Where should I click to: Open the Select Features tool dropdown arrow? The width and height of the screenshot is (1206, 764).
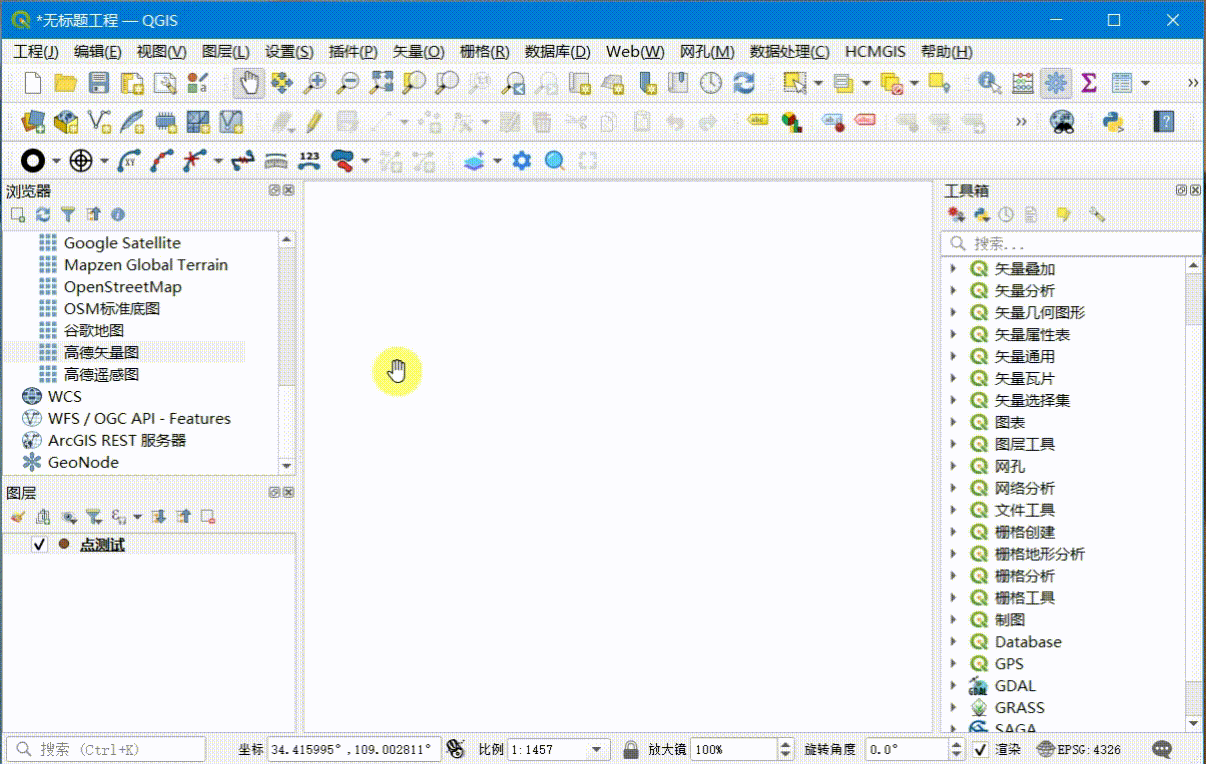(818, 83)
